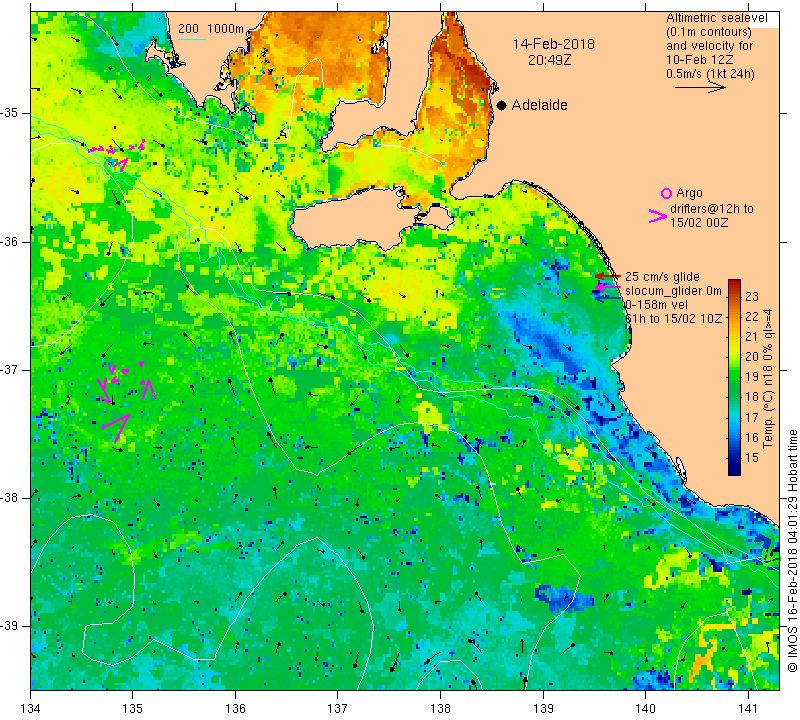Click the Argo legend label
Screen dimensions: 800x720
[x=689, y=193]
